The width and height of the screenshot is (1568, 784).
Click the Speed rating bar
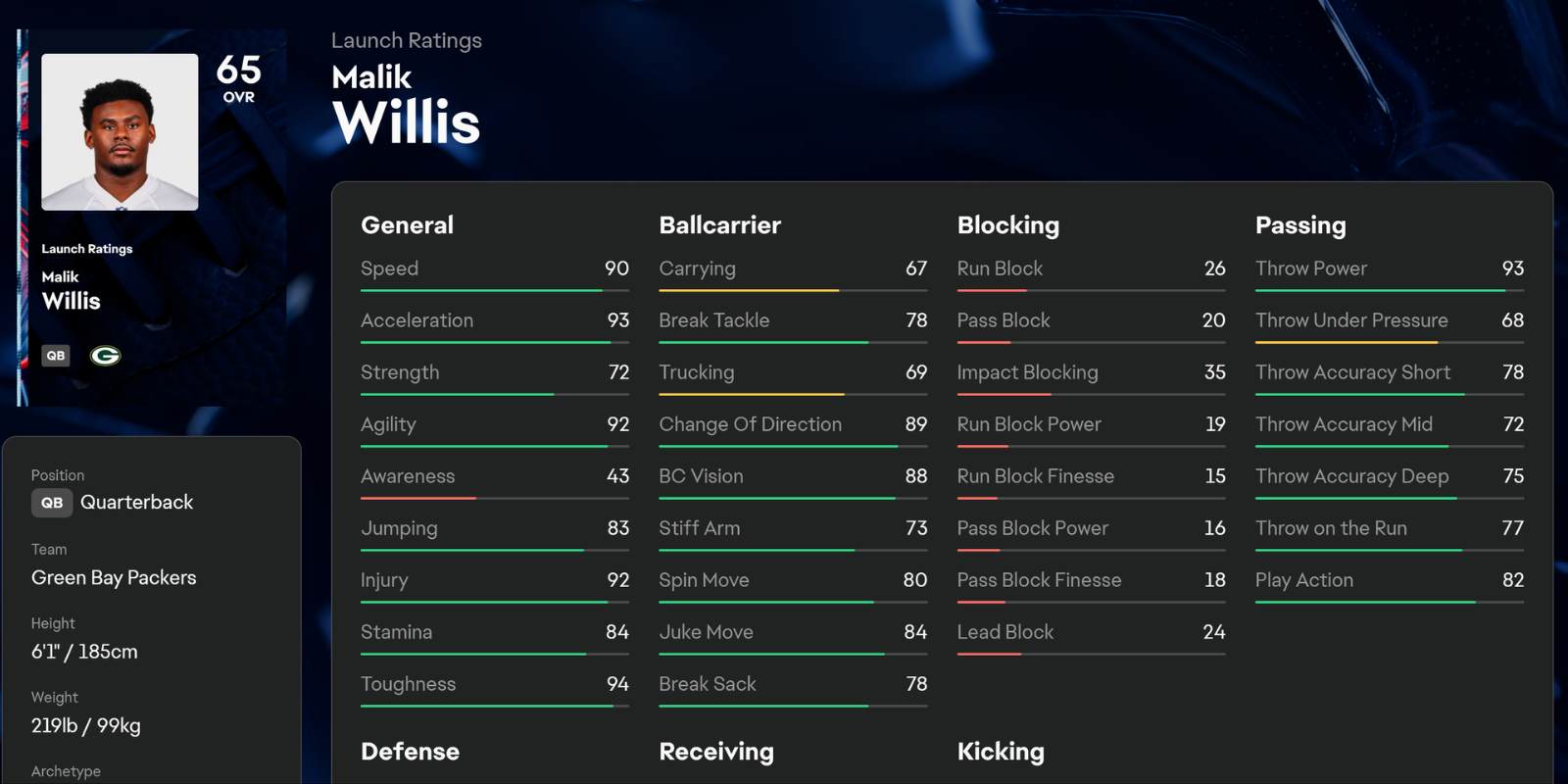click(x=494, y=291)
